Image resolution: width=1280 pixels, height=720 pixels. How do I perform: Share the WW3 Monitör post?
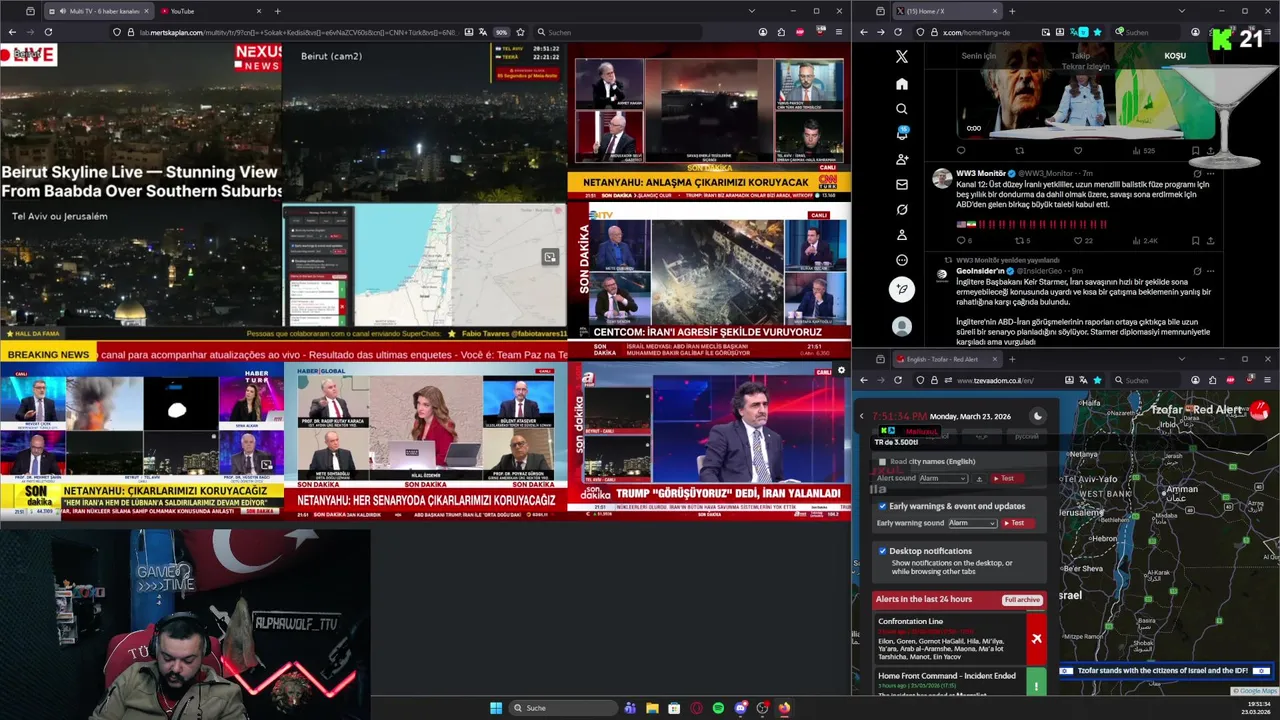pyautogui.click(x=1211, y=240)
